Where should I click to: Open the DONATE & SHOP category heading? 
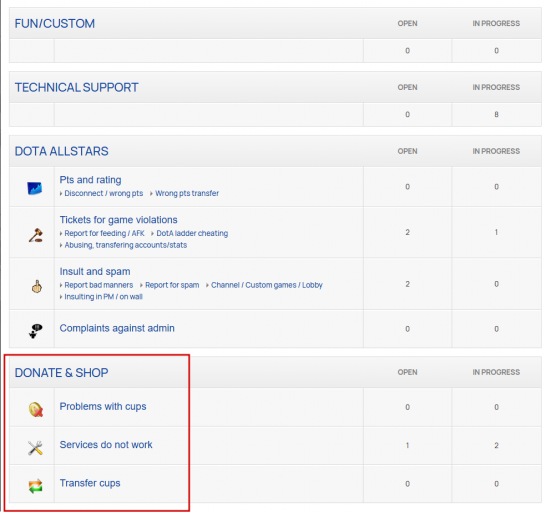tap(62, 373)
